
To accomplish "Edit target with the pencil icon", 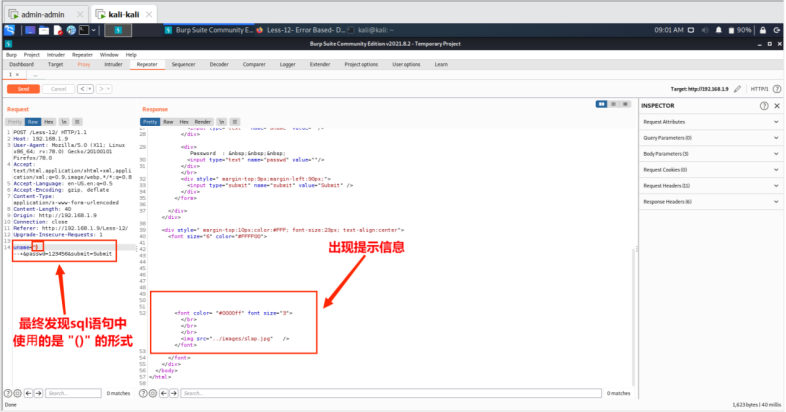I will 737,89.
